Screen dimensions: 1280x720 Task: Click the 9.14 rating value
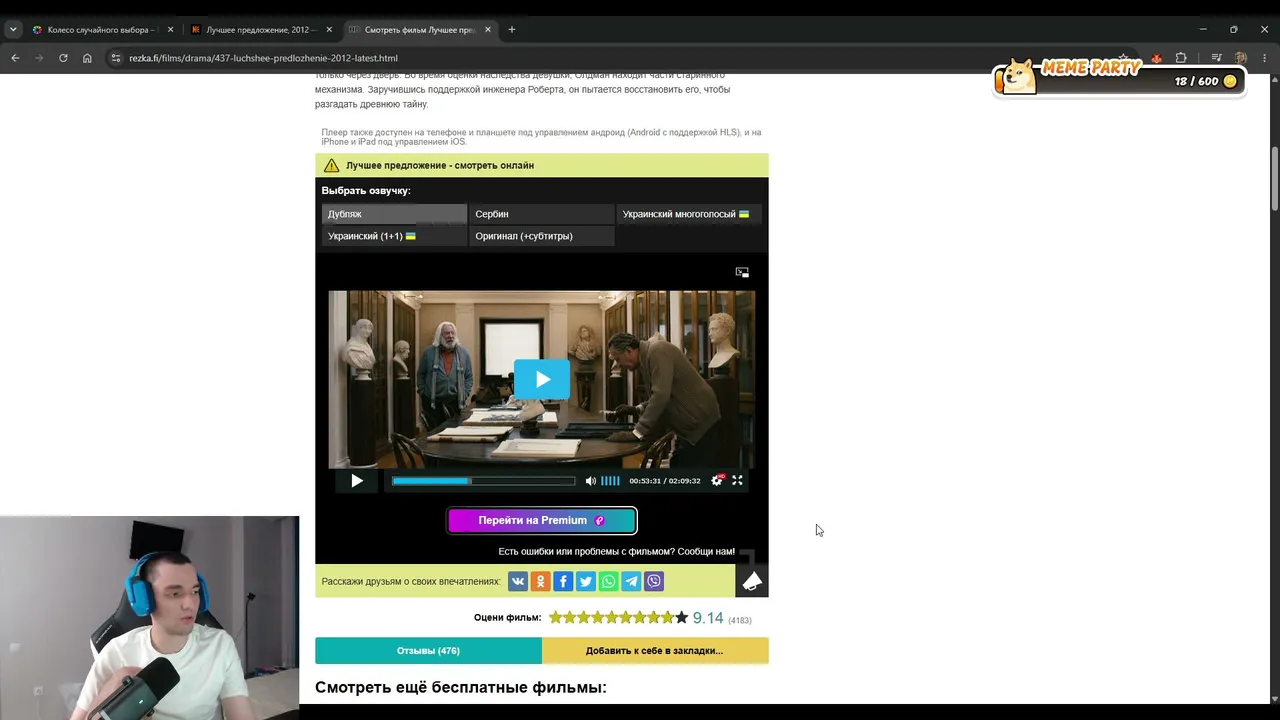[x=708, y=618]
